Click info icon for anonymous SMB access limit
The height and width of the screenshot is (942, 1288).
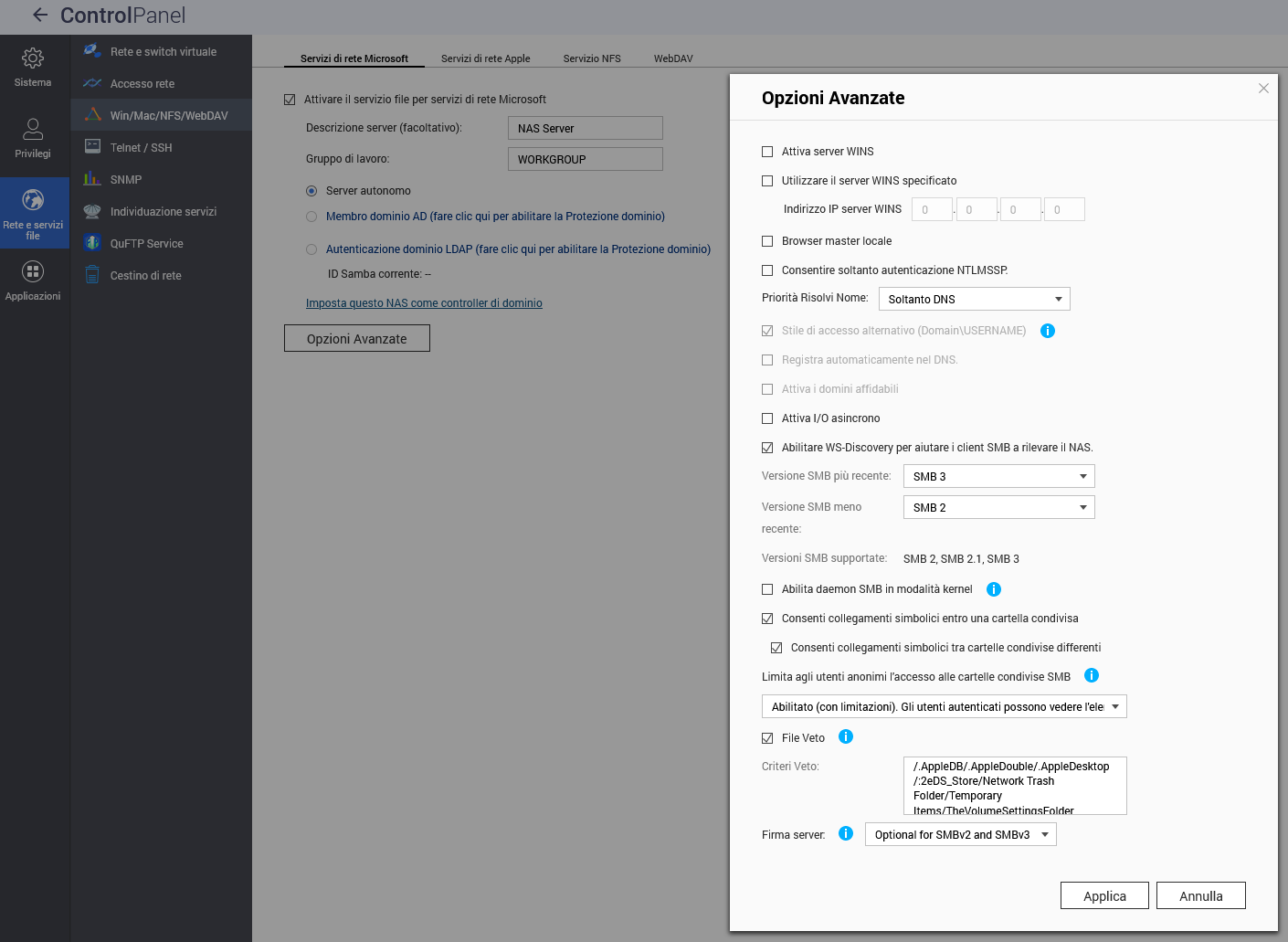point(1091,675)
